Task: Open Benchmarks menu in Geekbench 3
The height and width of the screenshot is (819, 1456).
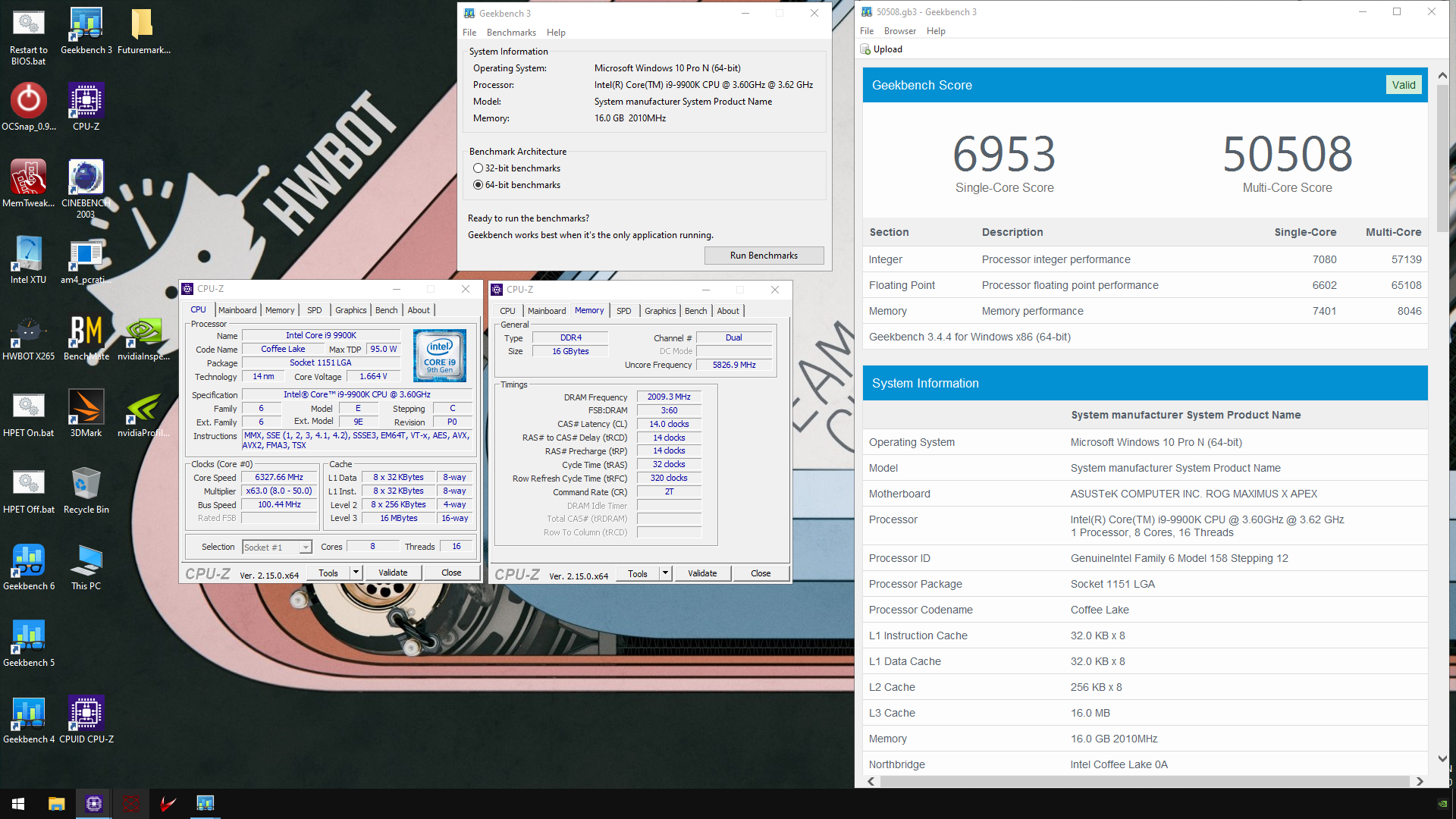Action: point(511,33)
